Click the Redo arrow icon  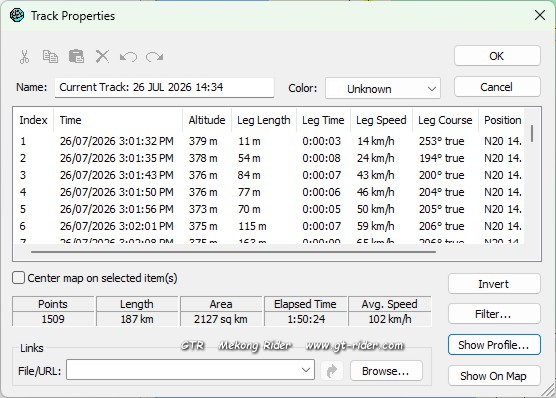(155, 57)
